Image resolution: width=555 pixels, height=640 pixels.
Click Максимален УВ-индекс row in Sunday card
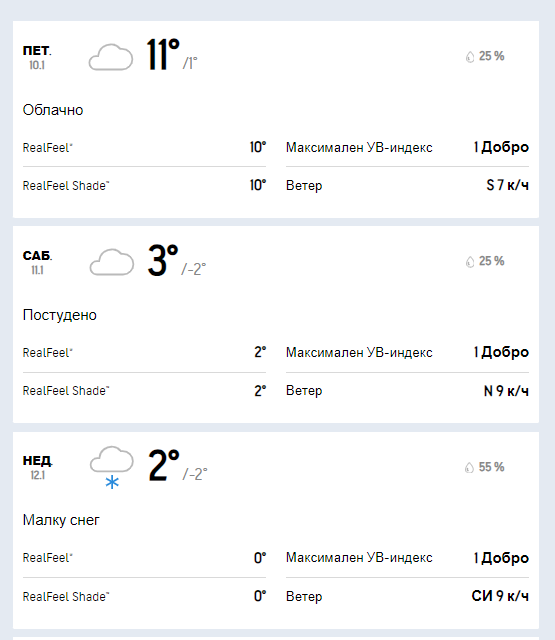pos(407,558)
